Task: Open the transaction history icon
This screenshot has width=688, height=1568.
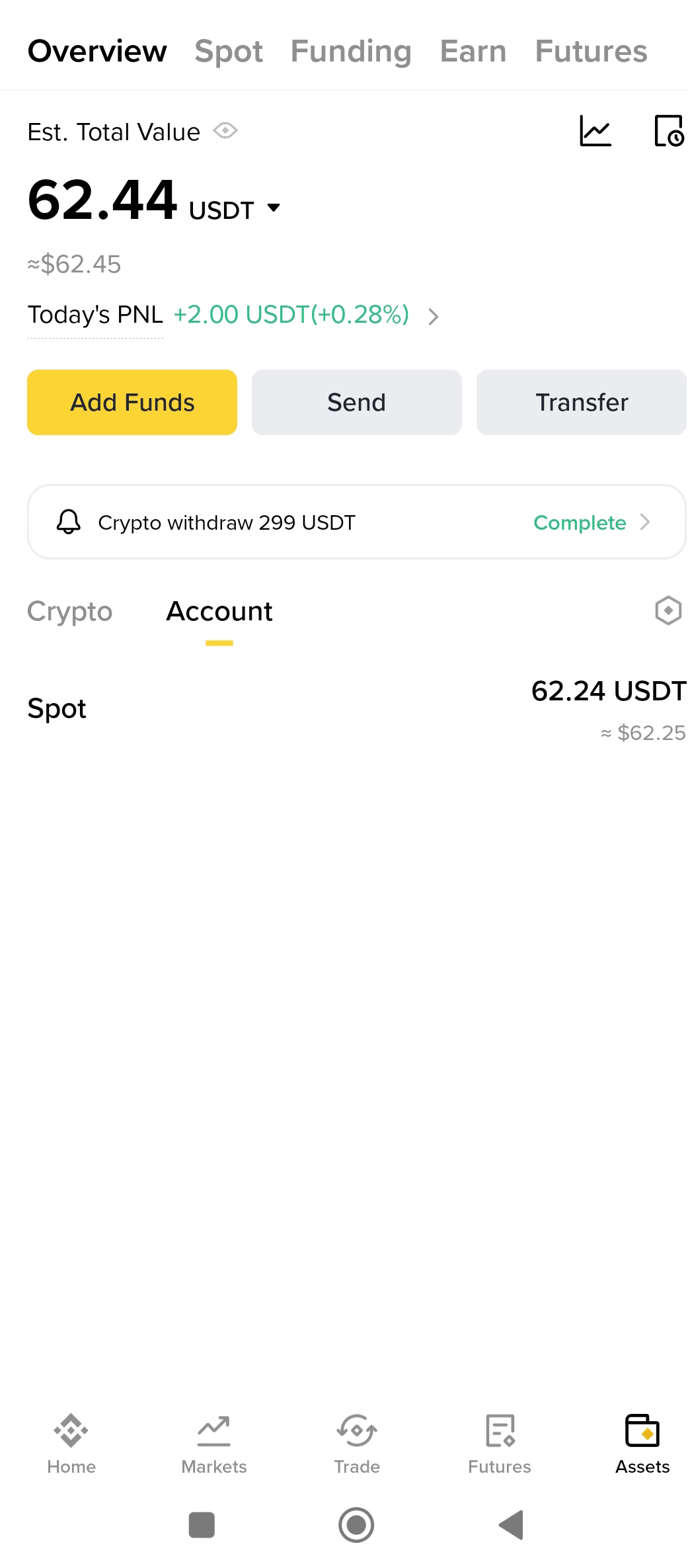Action: (669, 131)
